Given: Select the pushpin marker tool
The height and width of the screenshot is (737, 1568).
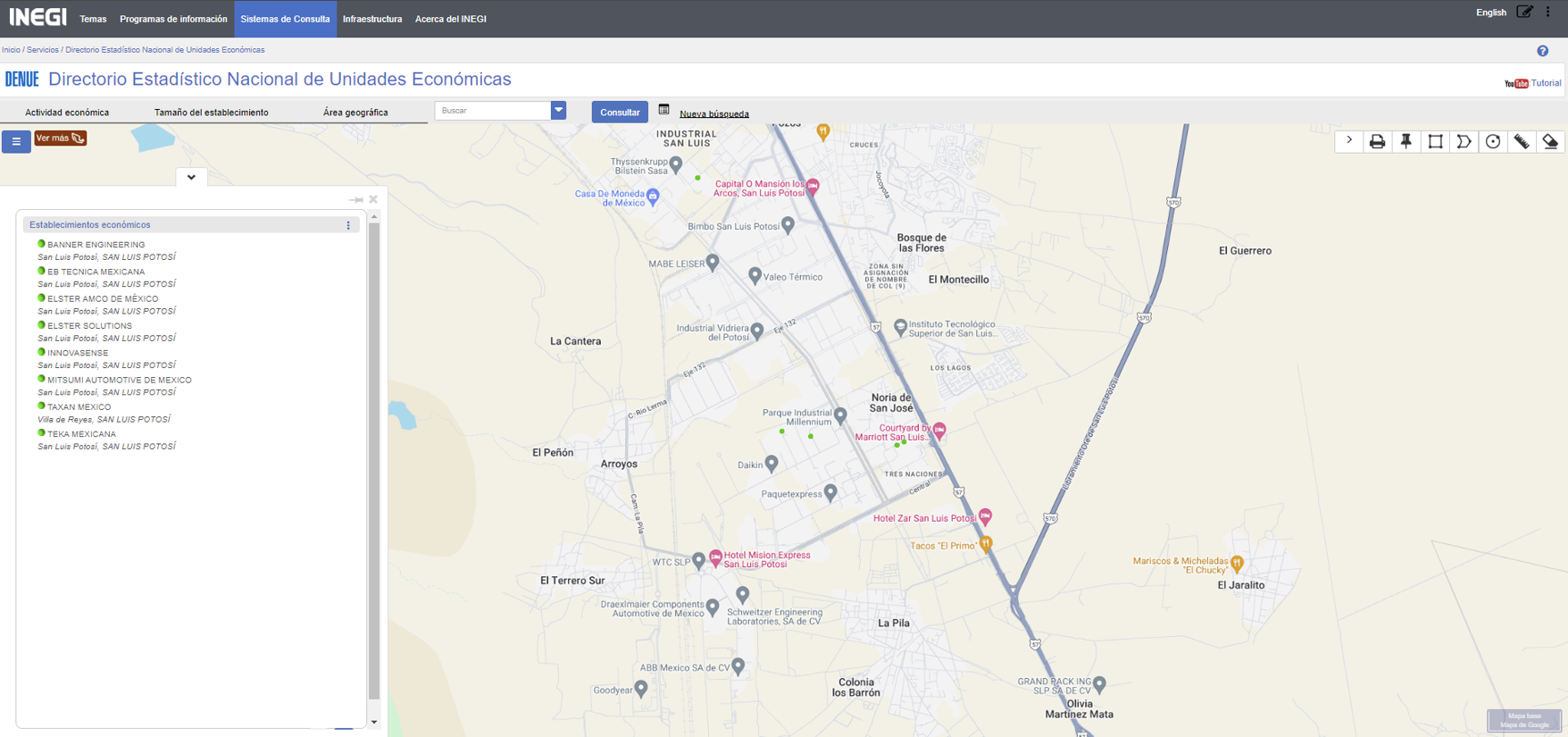Looking at the screenshot, I should (1406, 142).
